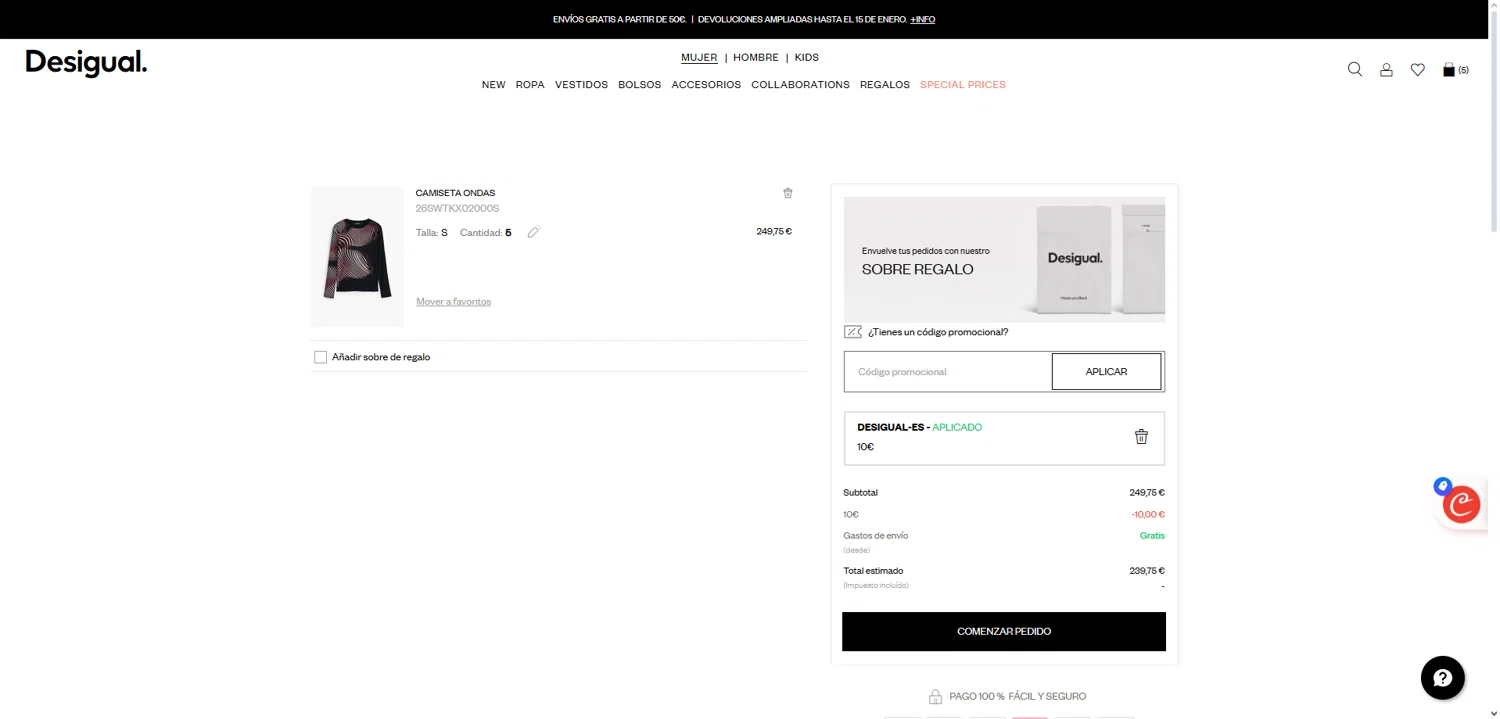This screenshot has height=719, width=1500.
Task: Click COMENZAR PEDIDO to start checkout
Action: (x=1004, y=632)
